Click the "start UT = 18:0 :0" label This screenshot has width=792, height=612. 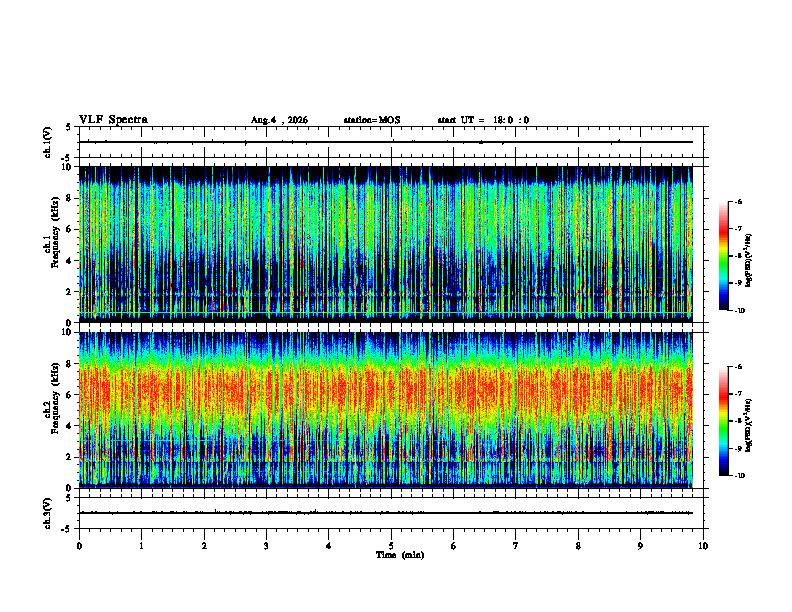[483, 120]
